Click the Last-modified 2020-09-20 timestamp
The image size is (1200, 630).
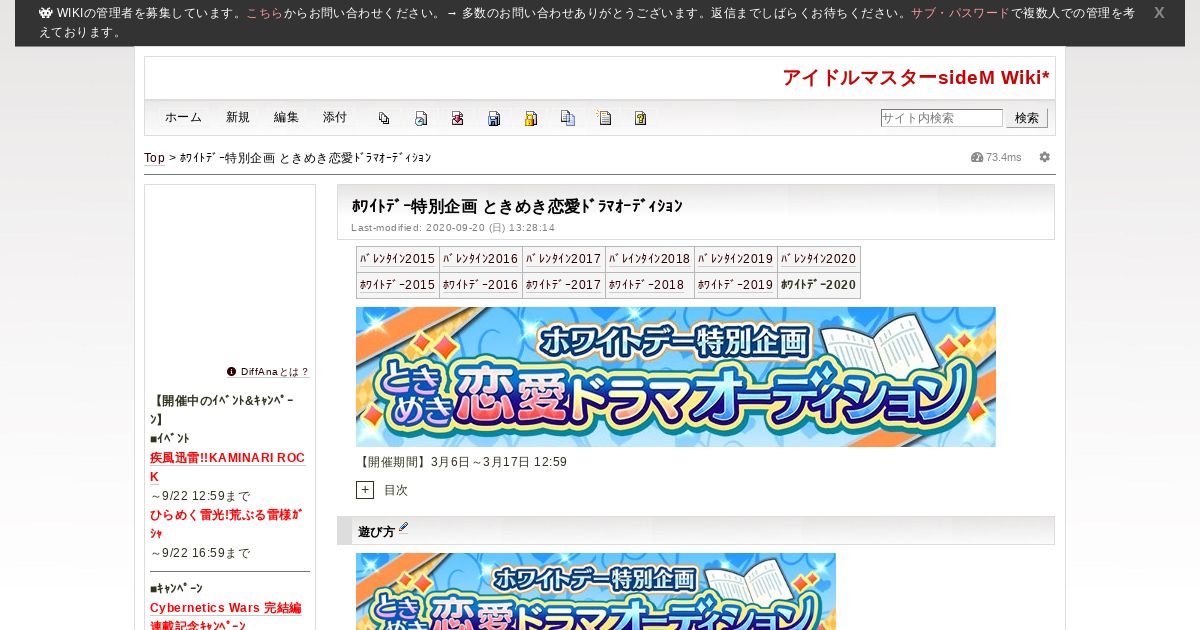pos(453,228)
